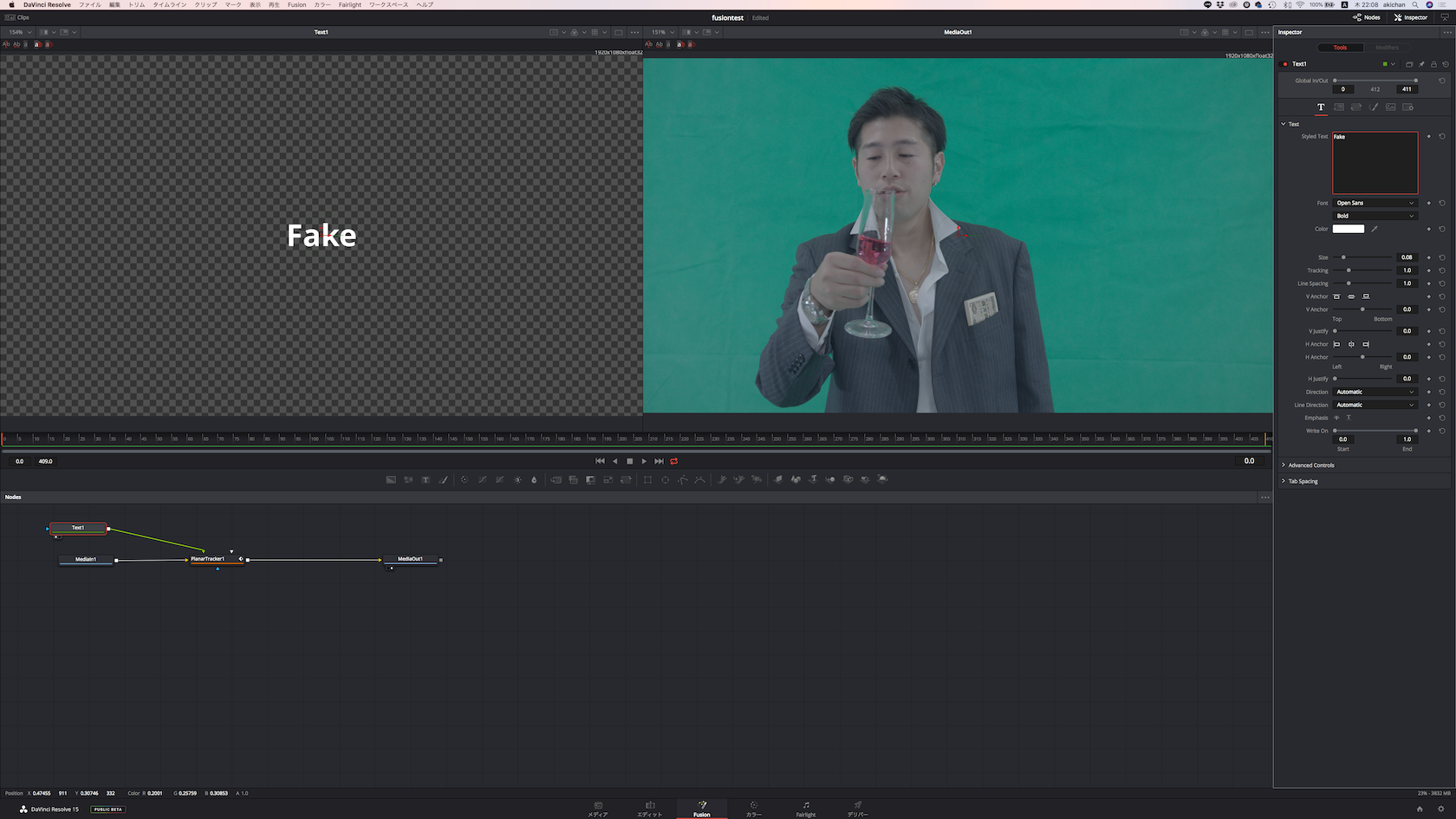Switch to the Modifiers tab
The width and height of the screenshot is (1456, 819).
pos(1387,48)
